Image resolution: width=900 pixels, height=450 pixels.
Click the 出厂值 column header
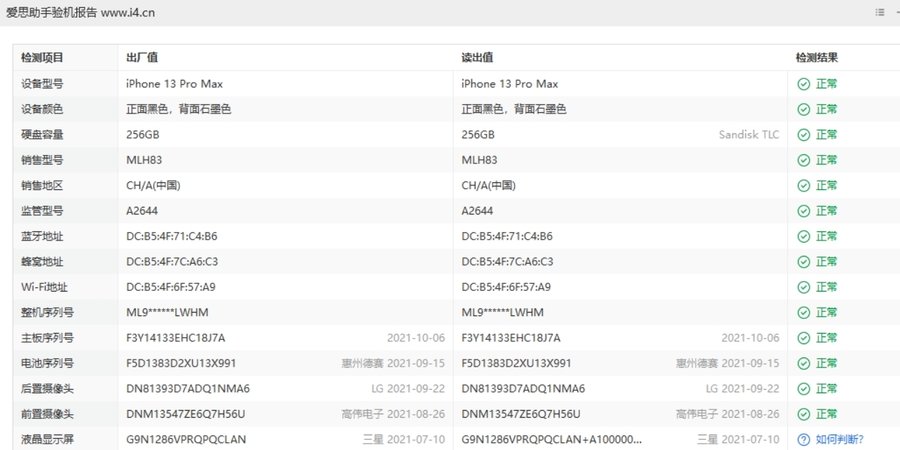[142, 58]
